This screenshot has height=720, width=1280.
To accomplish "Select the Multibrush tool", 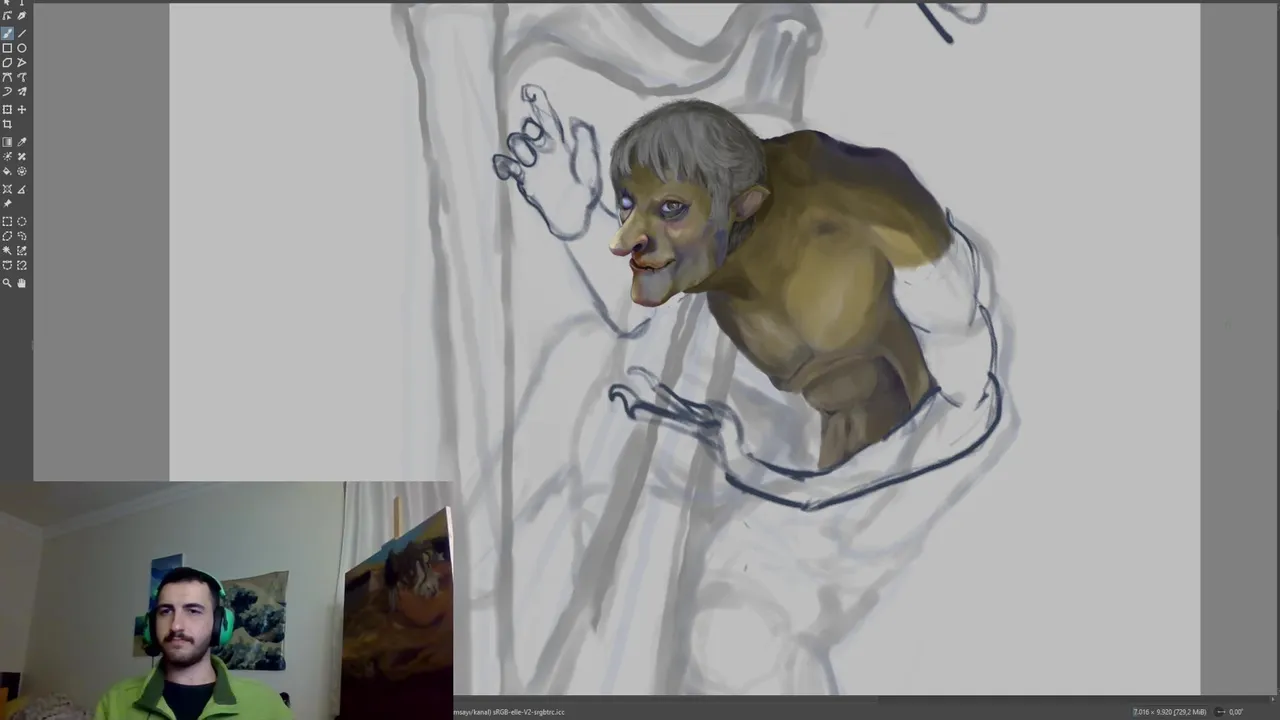I will [x=22, y=91].
